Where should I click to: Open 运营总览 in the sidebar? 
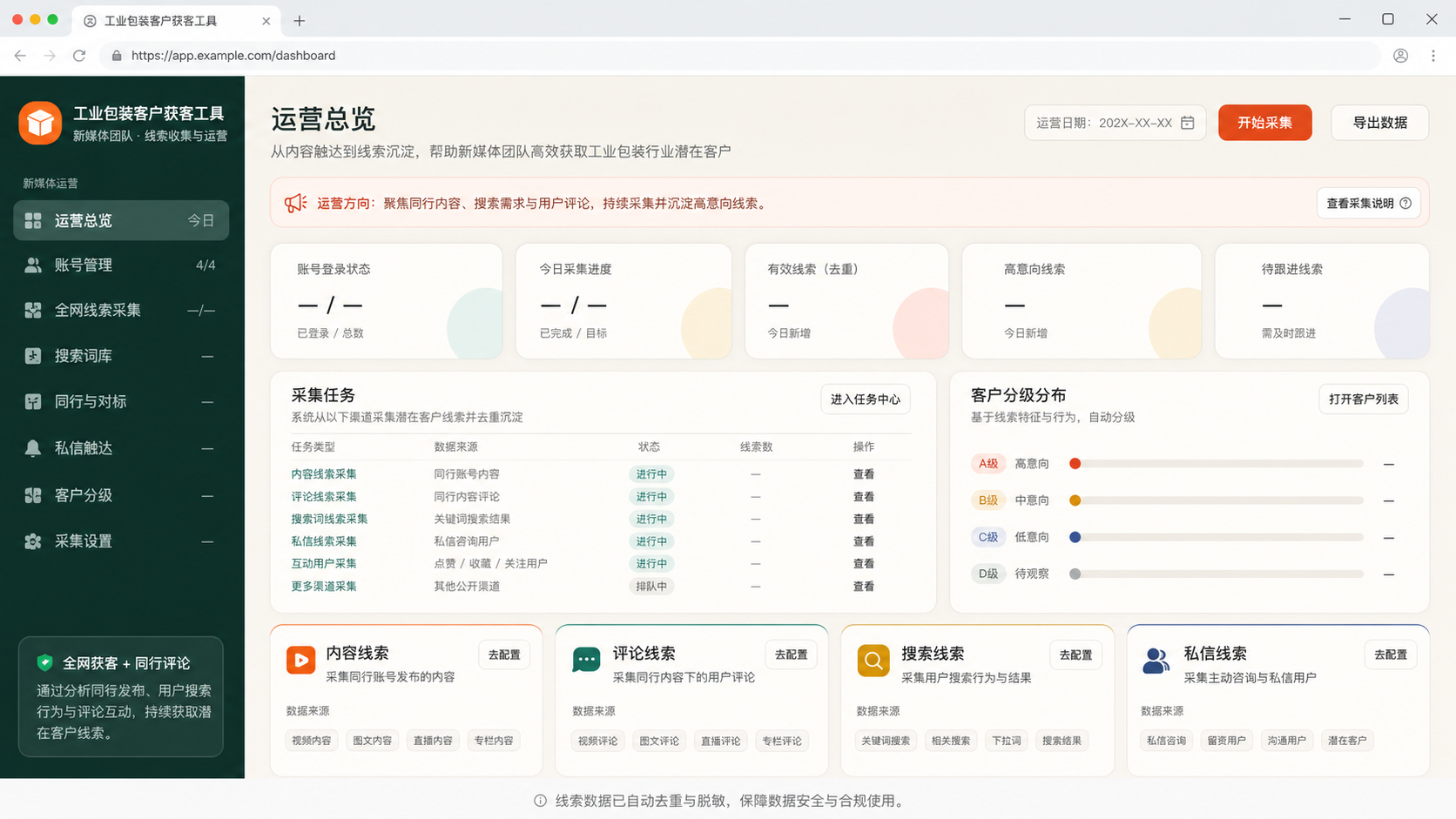pos(121,220)
